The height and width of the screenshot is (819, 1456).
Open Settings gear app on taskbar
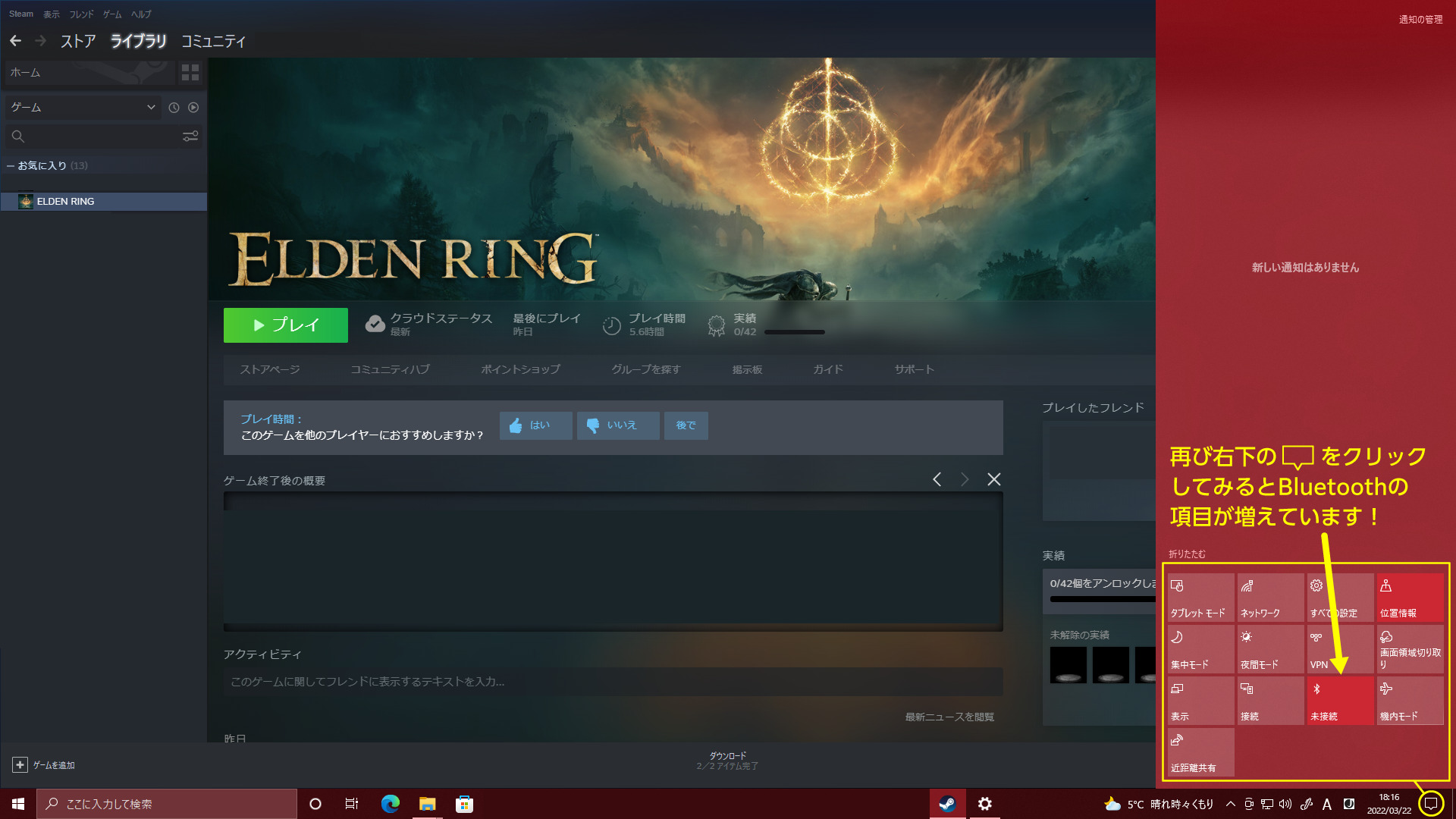(x=984, y=804)
